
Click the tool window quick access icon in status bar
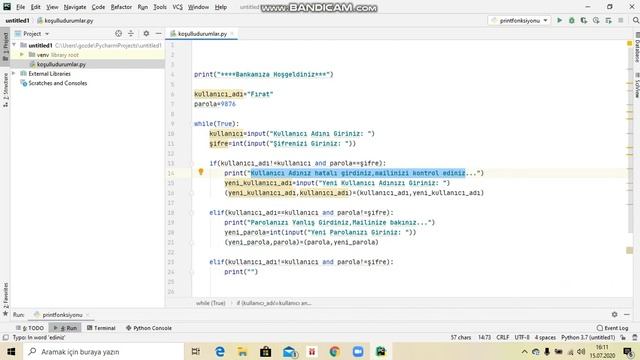tap(5, 338)
